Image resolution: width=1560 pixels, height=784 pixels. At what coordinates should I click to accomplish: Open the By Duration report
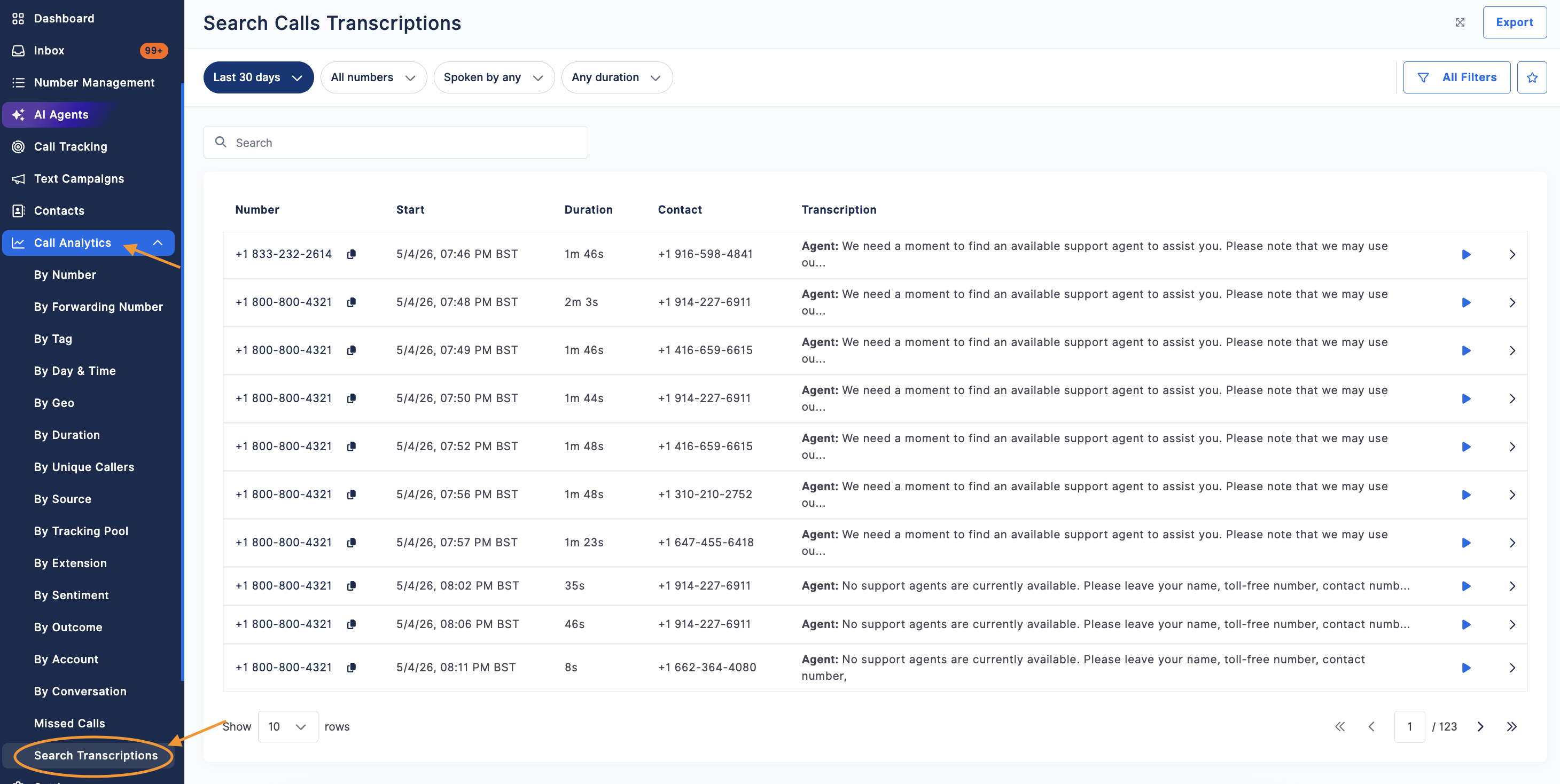pos(67,435)
